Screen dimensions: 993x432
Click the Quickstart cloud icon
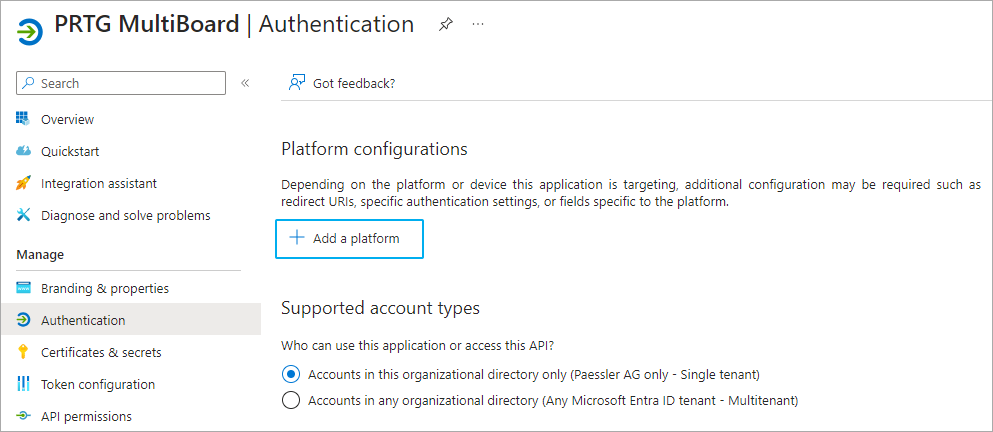pos(23,151)
